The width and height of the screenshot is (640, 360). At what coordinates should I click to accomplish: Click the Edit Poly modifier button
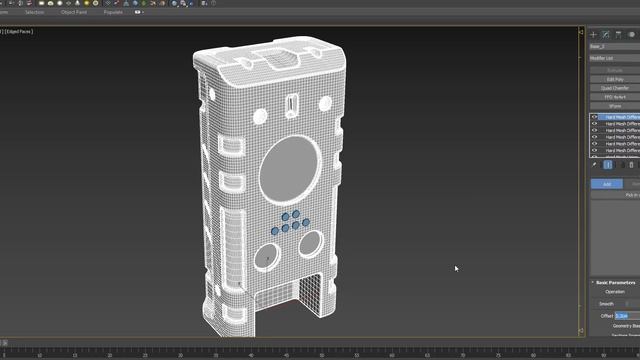tap(615, 79)
